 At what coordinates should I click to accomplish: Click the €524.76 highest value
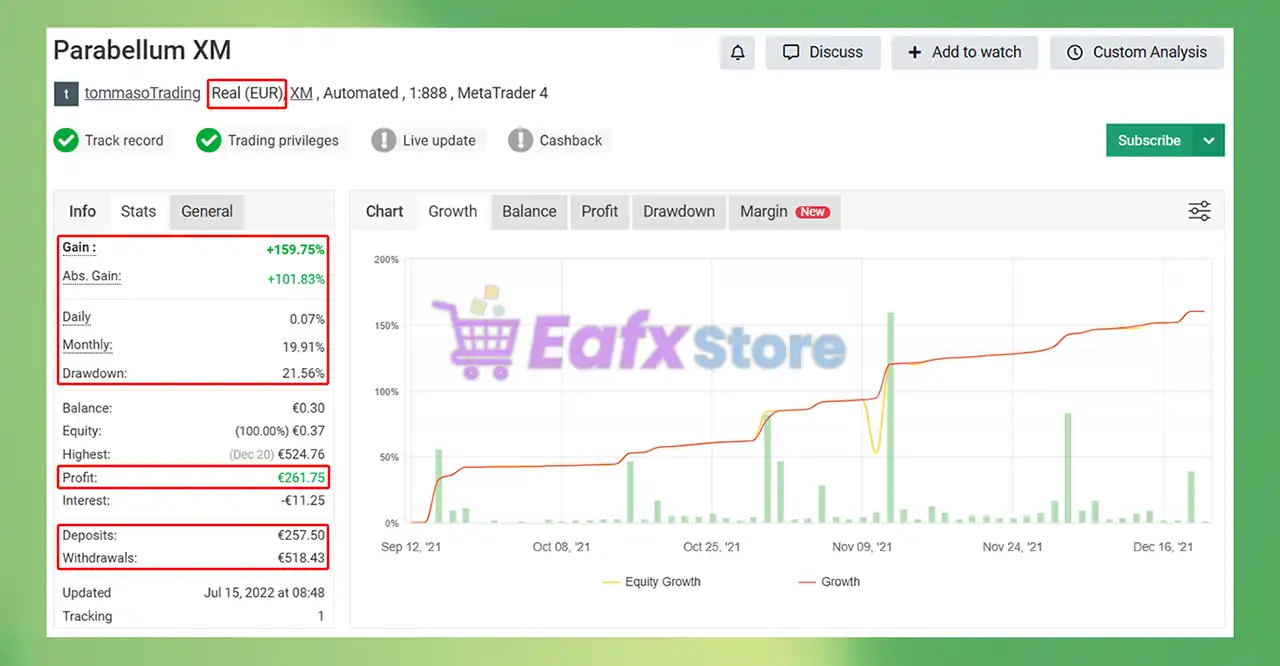coord(301,455)
